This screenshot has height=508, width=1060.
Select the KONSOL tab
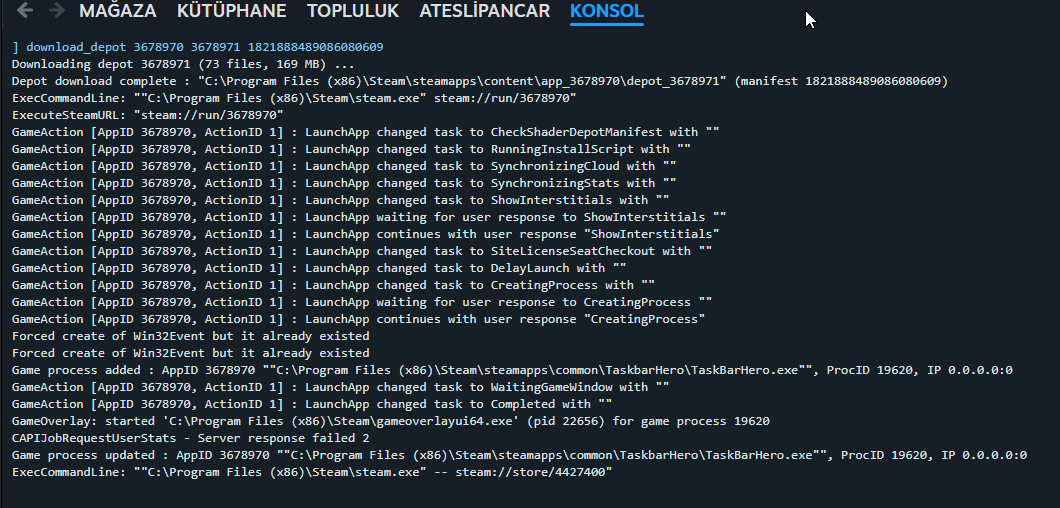606,11
